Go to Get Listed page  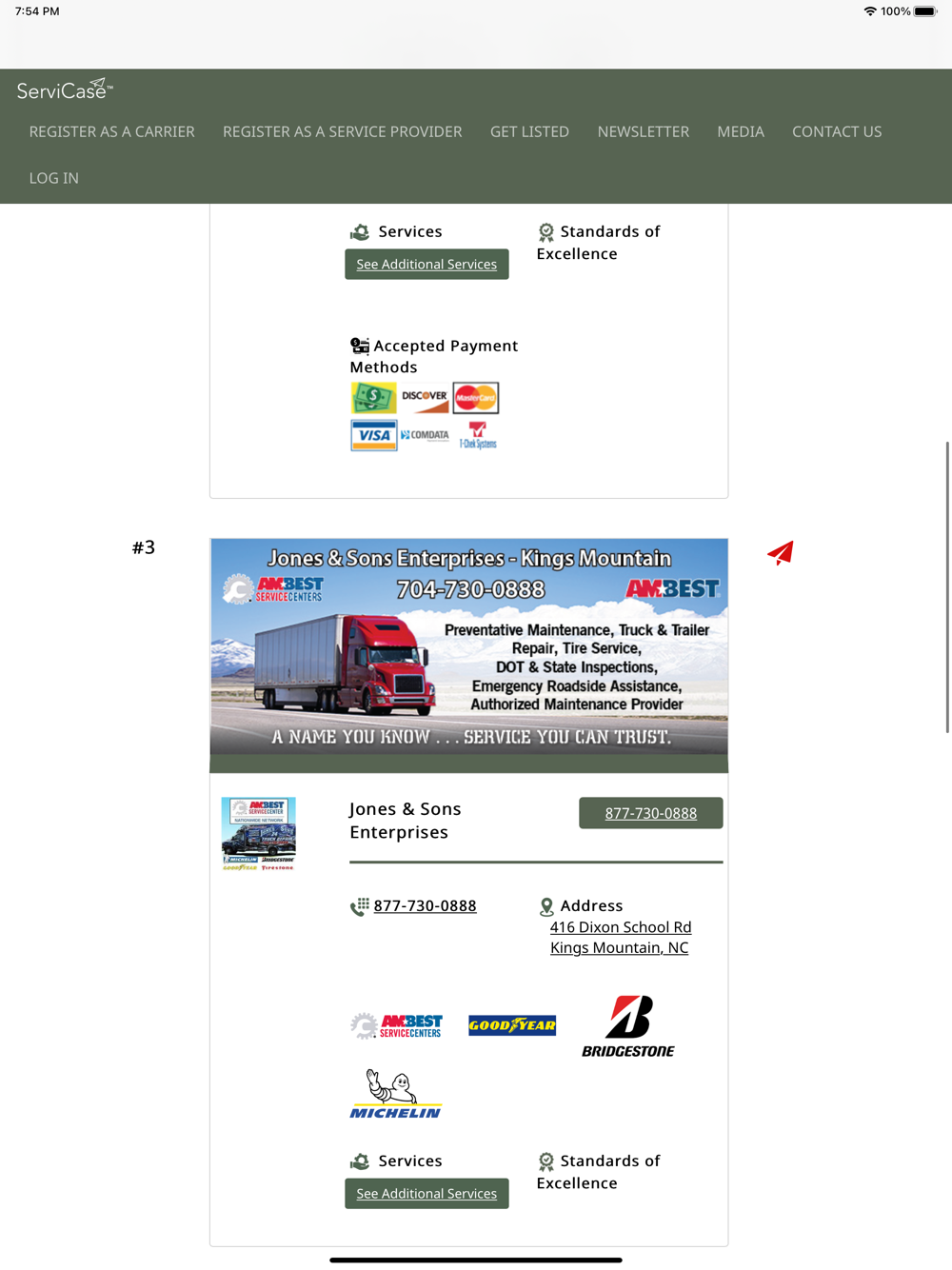pyautogui.click(x=529, y=131)
